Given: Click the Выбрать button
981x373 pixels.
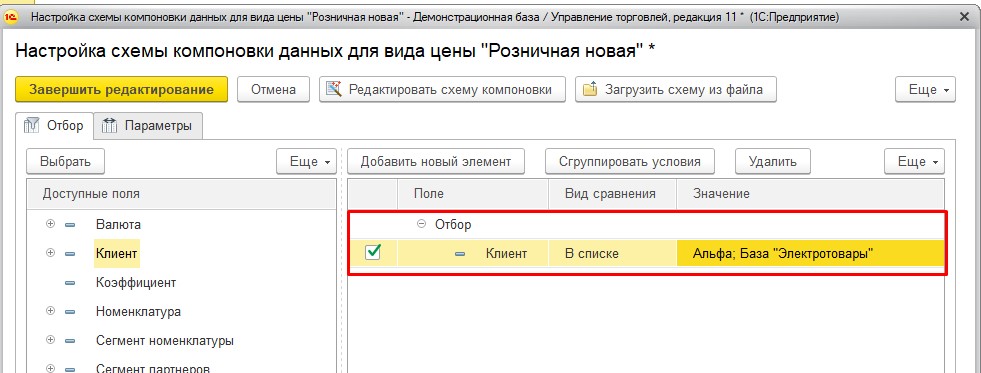Looking at the screenshot, I should (66, 161).
